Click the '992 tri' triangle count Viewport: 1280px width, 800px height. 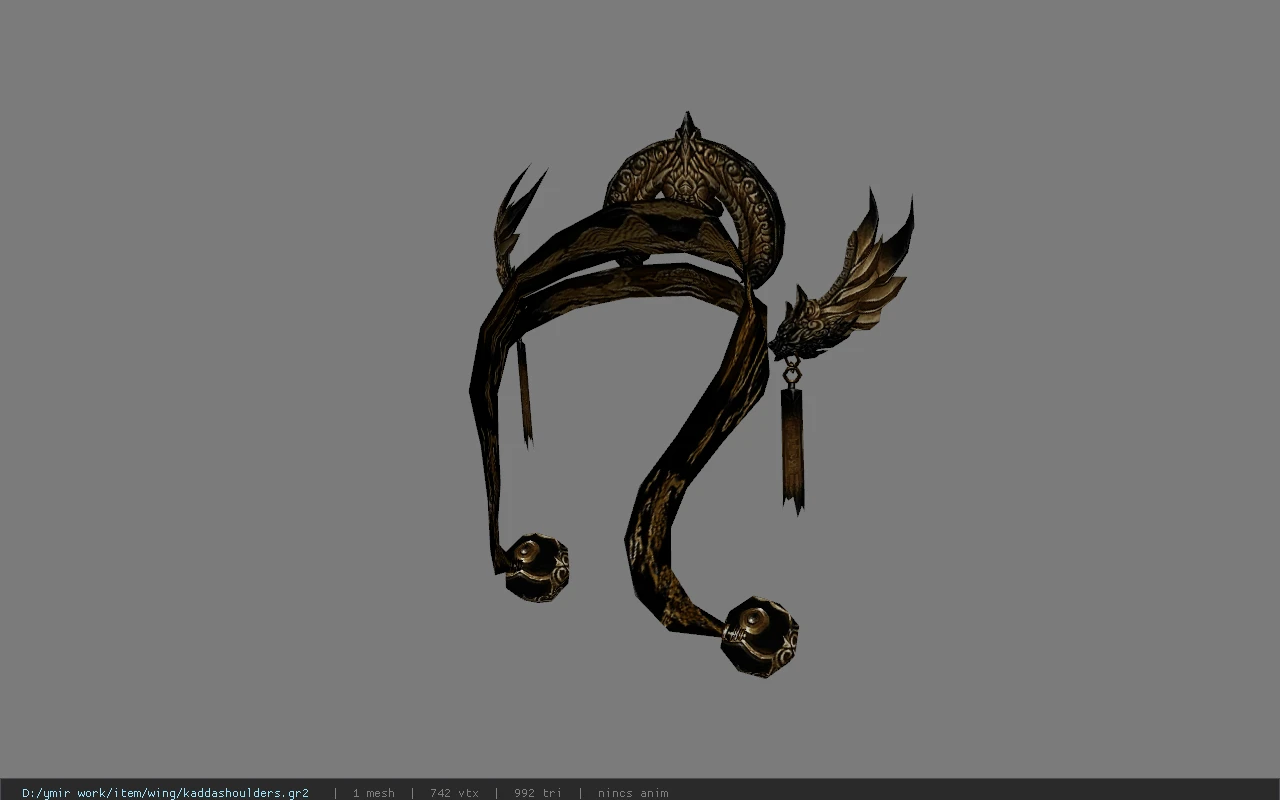(x=538, y=793)
